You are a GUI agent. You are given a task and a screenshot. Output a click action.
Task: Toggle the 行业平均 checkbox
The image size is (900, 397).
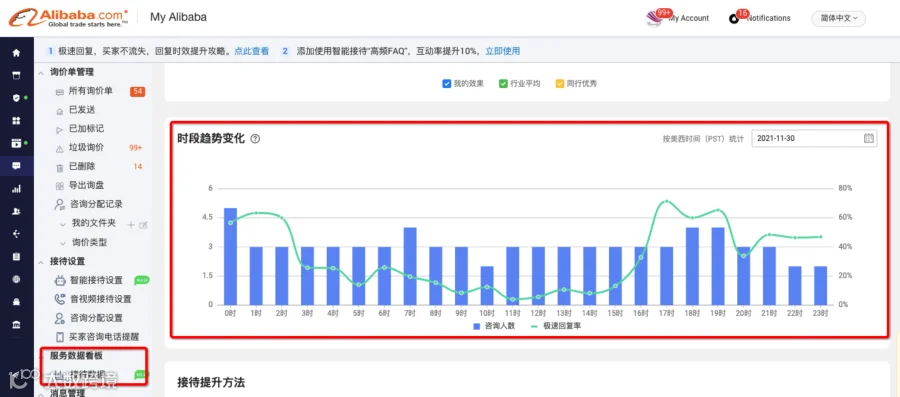(503, 84)
